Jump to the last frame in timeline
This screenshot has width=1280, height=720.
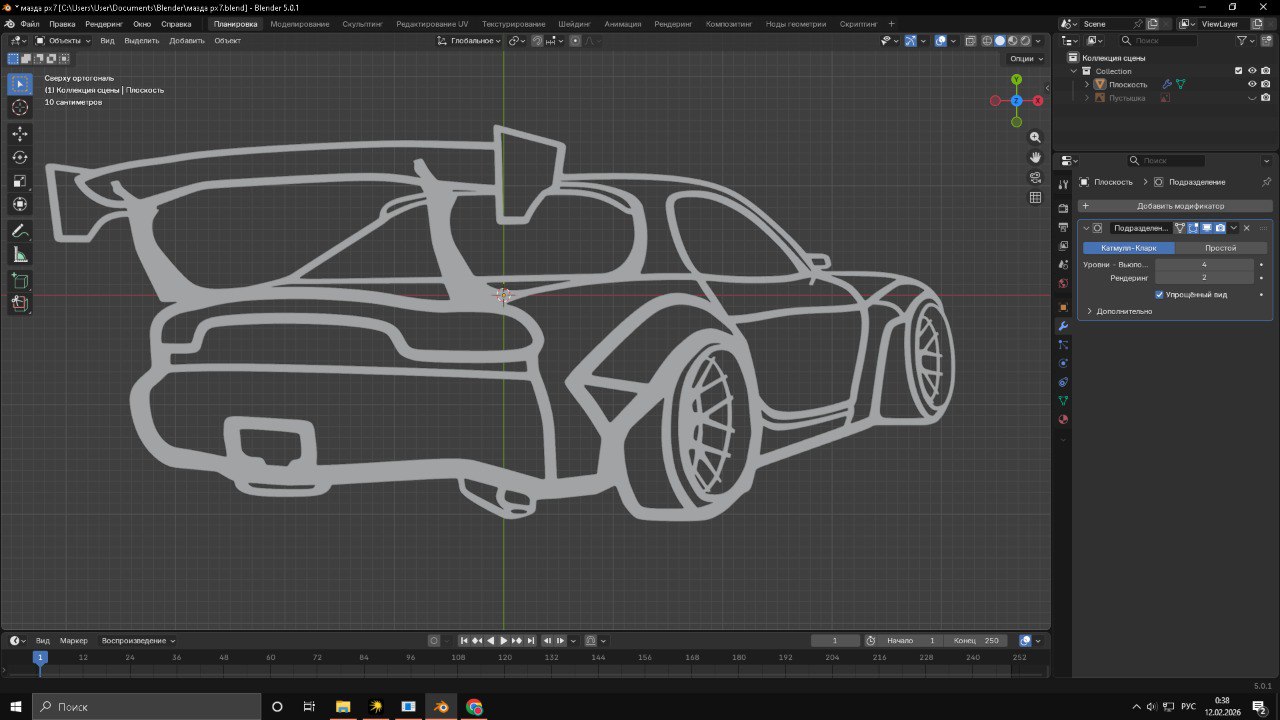(x=531, y=640)
